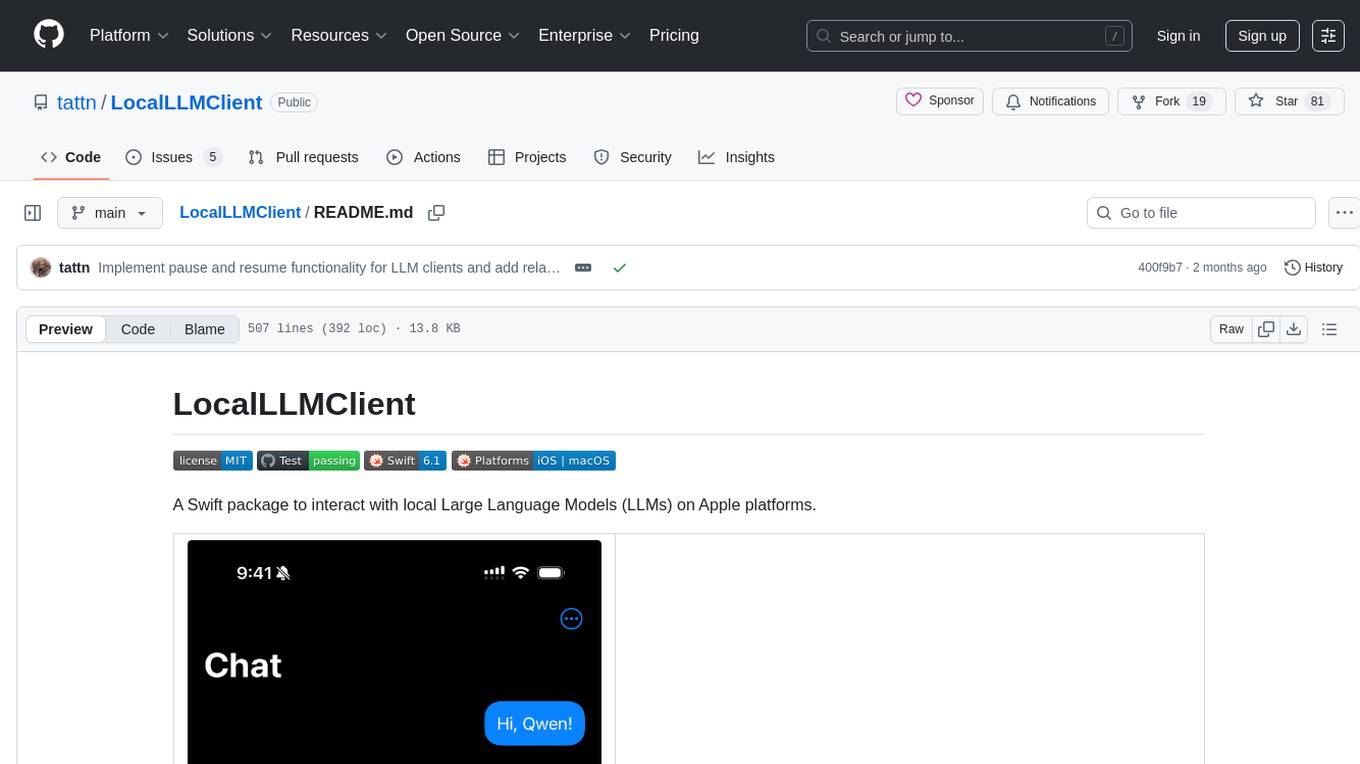This screenshot has width=1360, height=764.
Task: Click the Swift 6.1 badge
Action: tap(405, 460)
